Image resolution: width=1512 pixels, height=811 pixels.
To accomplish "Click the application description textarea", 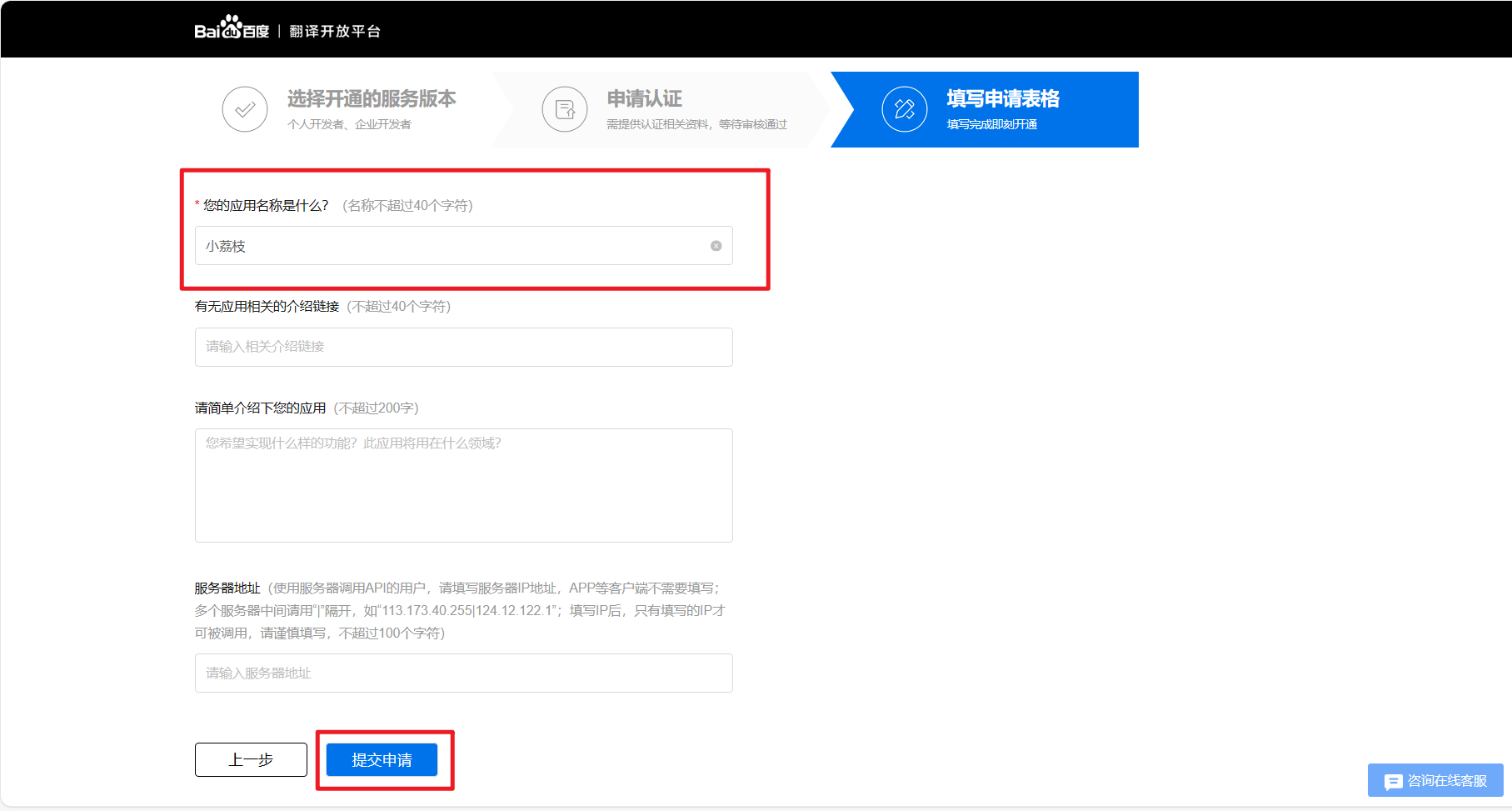I will click(463, 485).
